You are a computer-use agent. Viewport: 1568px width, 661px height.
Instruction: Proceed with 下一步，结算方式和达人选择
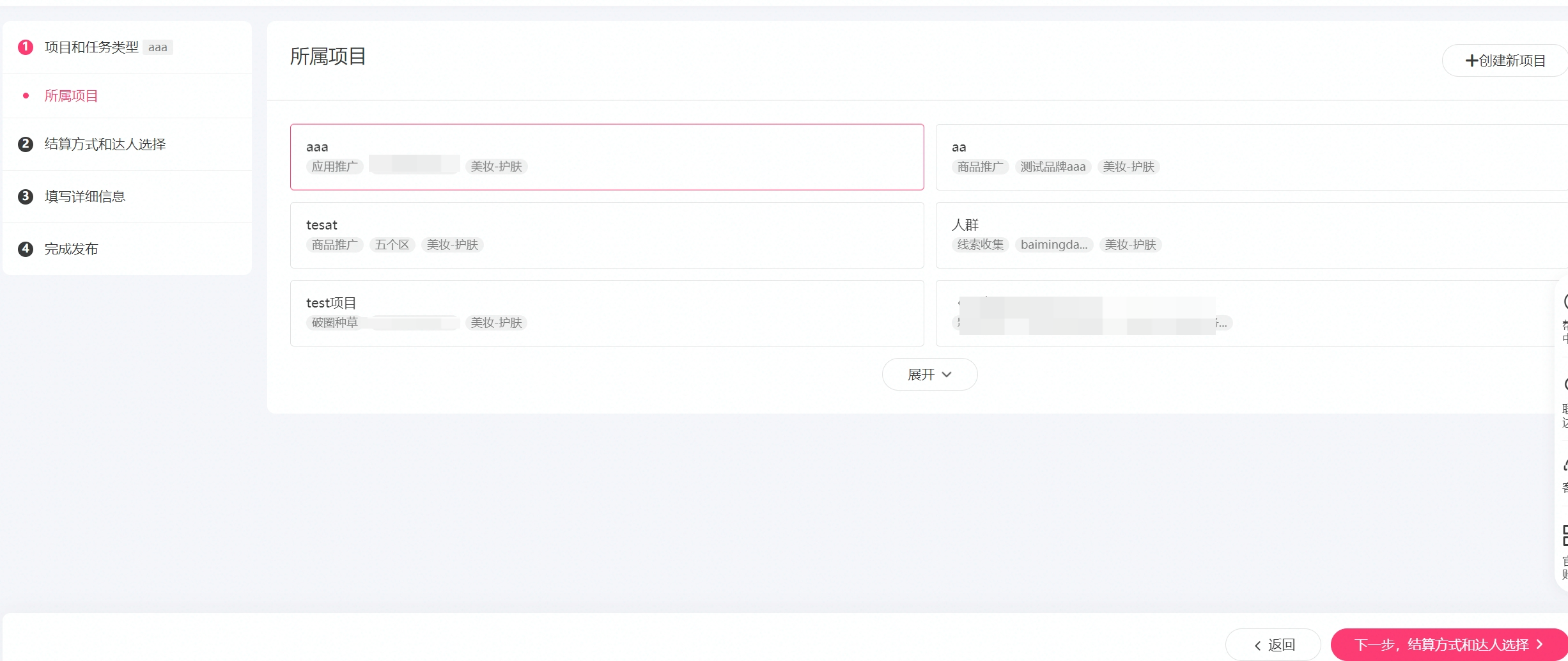tap(1449, 645)
